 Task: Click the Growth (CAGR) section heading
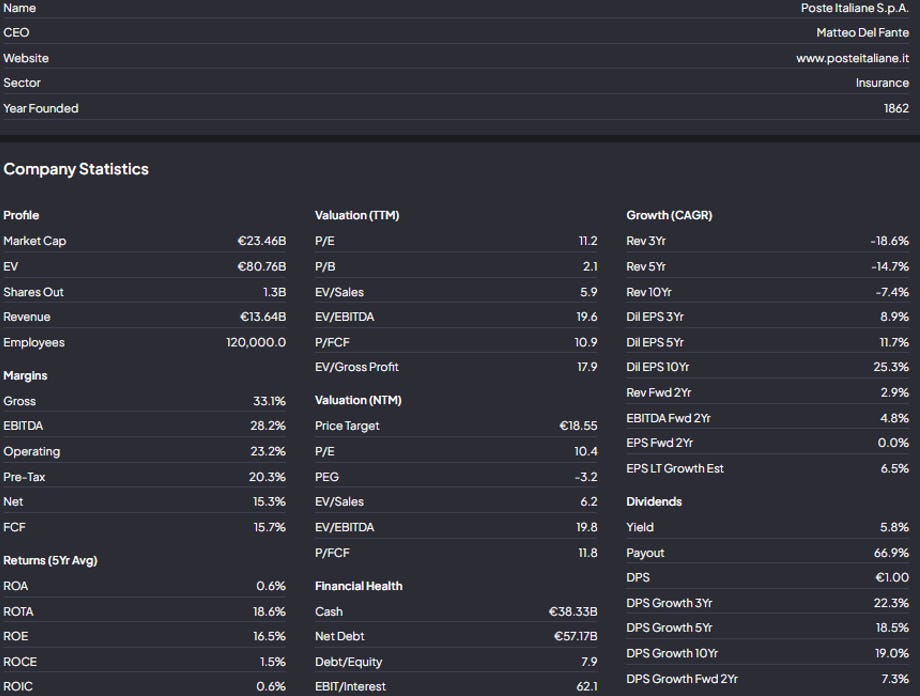tap(669, 215)
